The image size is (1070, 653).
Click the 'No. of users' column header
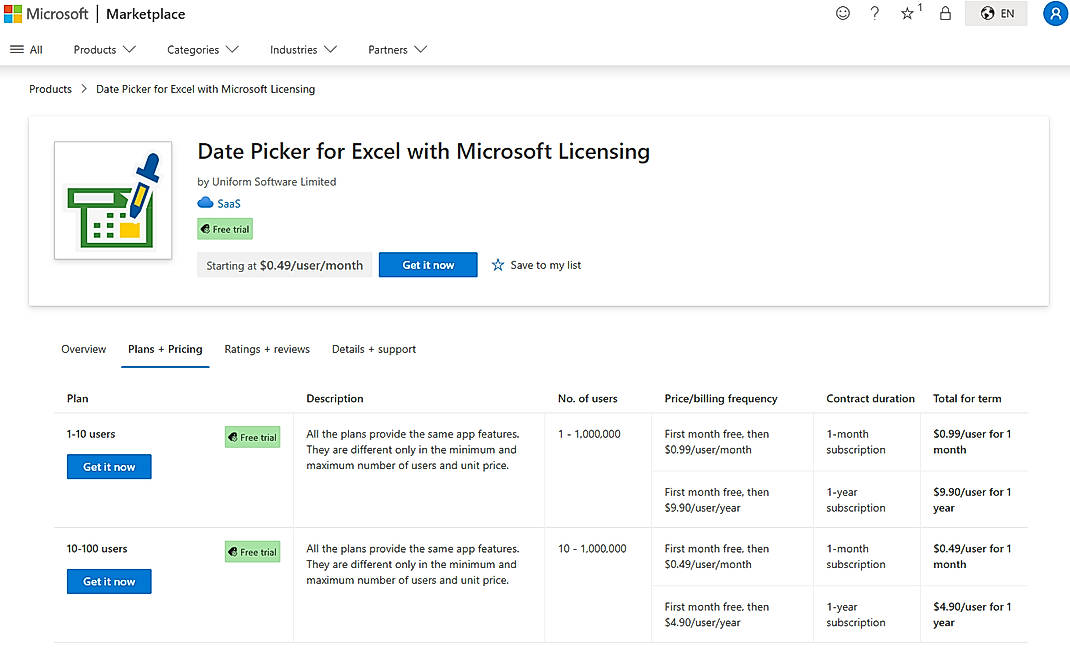pos(588,398)
